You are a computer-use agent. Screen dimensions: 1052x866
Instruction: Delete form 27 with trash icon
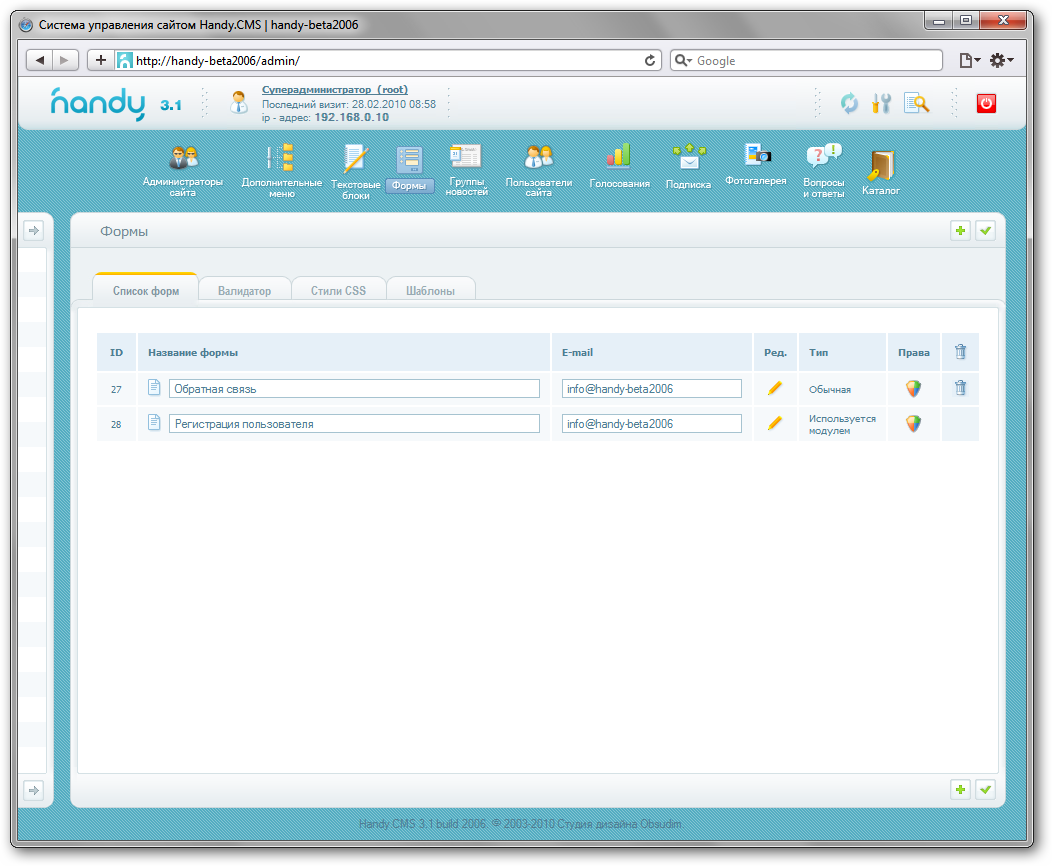pyautogui.click(x=960, y=389)
